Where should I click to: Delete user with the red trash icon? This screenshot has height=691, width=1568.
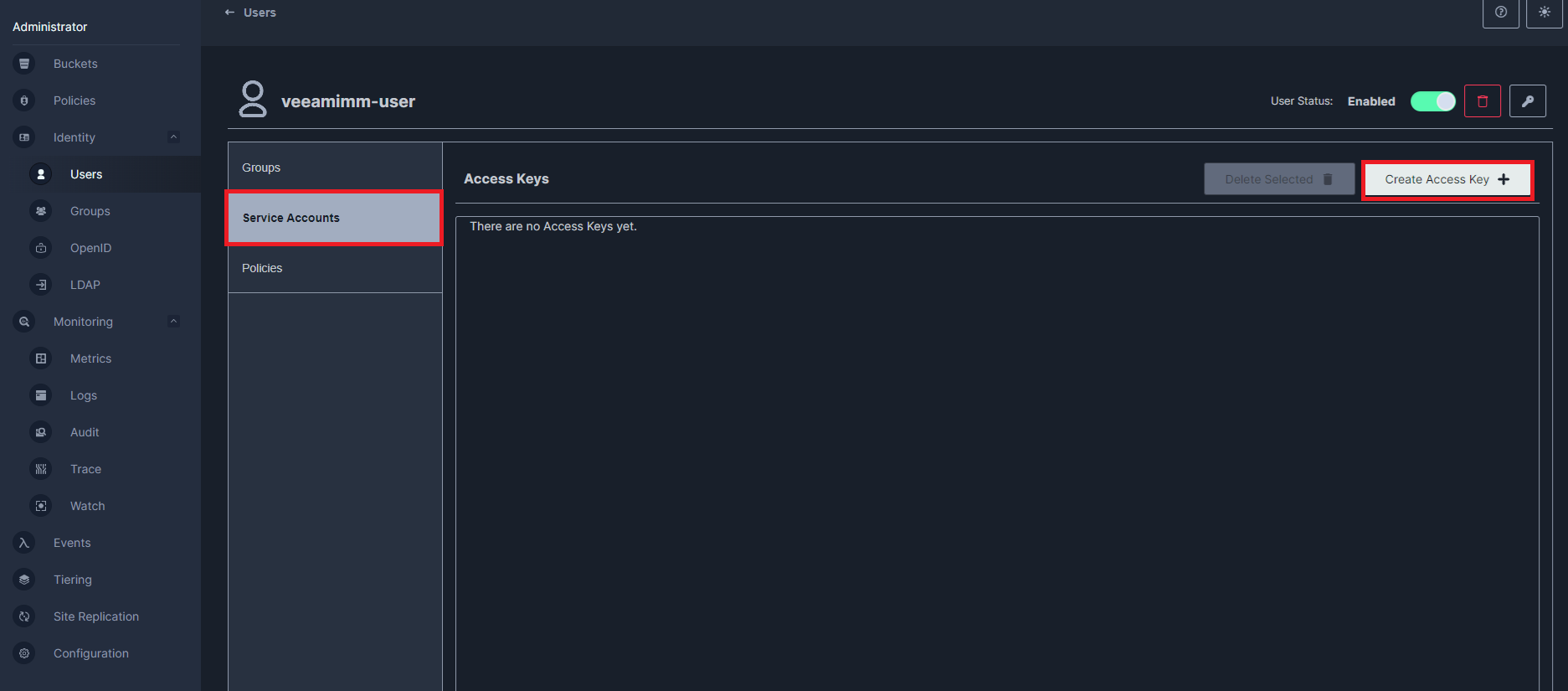pos(1483,101)
